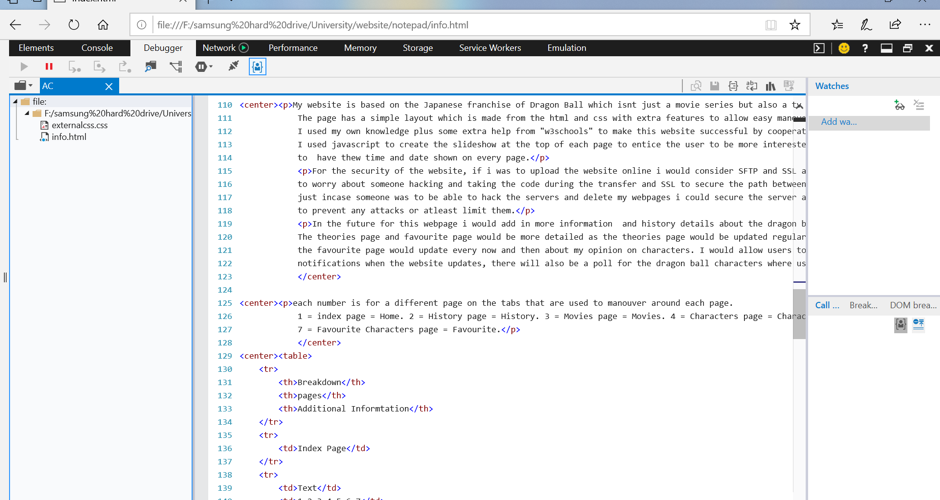The height and width of the screenshot is (500, 940).
Task: Click the Add to favorites star
Action: point(795,25)
